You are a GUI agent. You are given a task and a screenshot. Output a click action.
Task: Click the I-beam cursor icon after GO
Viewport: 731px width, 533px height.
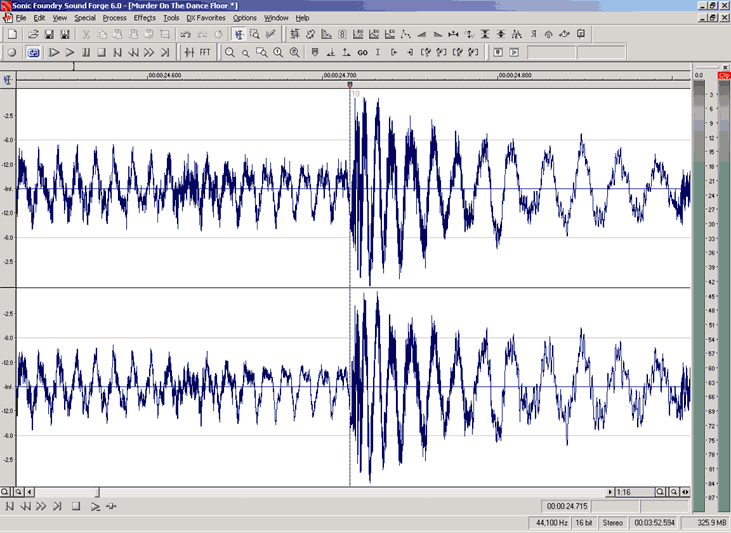coord(378,53)
